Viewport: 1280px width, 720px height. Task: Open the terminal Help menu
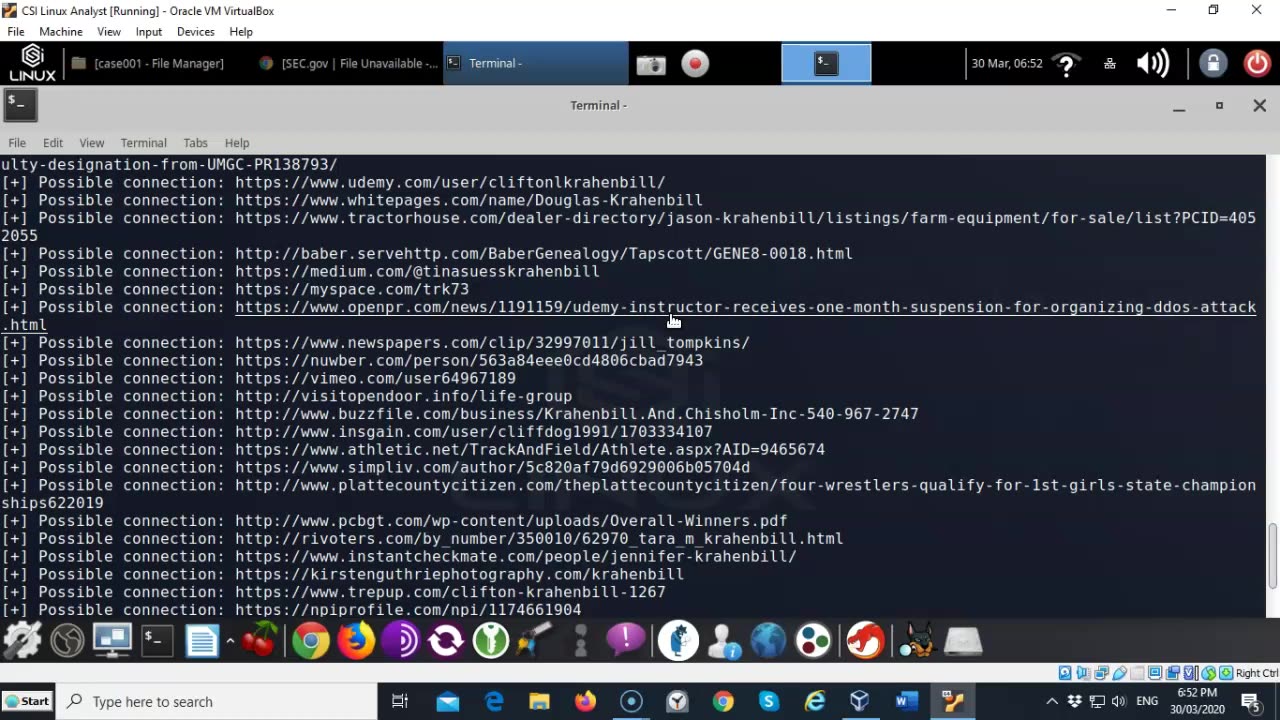click(237, 143)
